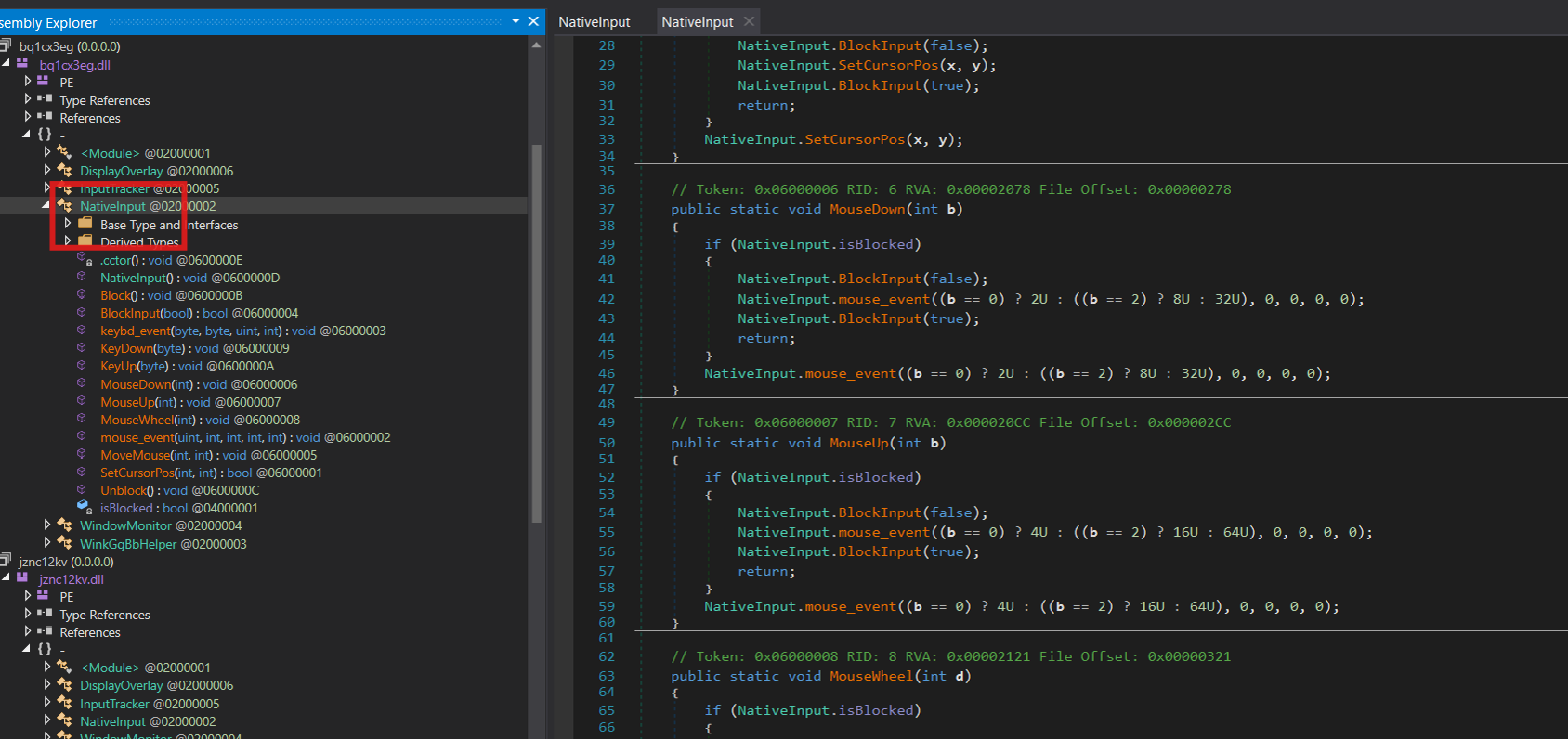Click the jznc12kv assembly icon
This screenshot has width=1568, height=739.
[x=6, y=561]
